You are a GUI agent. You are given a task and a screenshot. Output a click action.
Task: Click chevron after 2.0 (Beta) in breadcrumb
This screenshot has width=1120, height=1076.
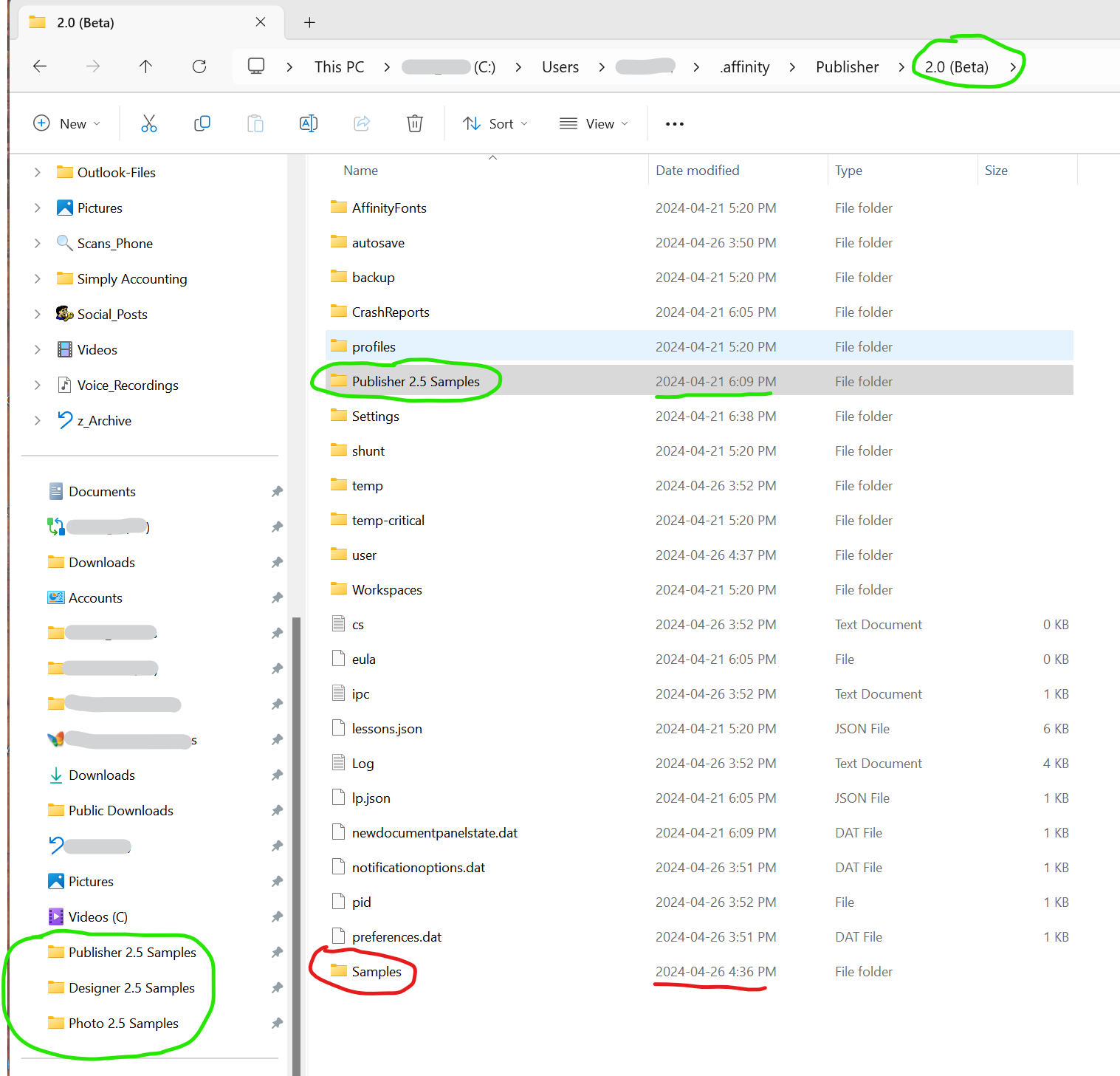(x=1013, y=67)
